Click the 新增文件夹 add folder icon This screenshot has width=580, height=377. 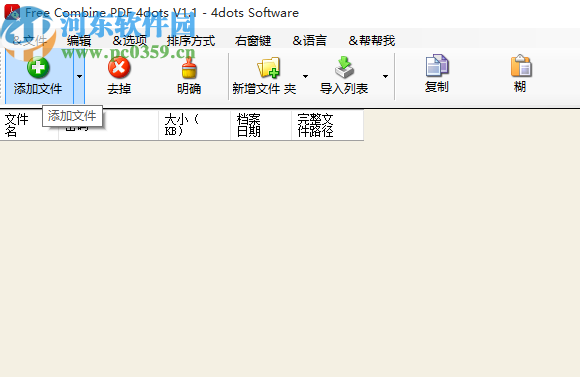pyautogui.click(x=269, y=67)
